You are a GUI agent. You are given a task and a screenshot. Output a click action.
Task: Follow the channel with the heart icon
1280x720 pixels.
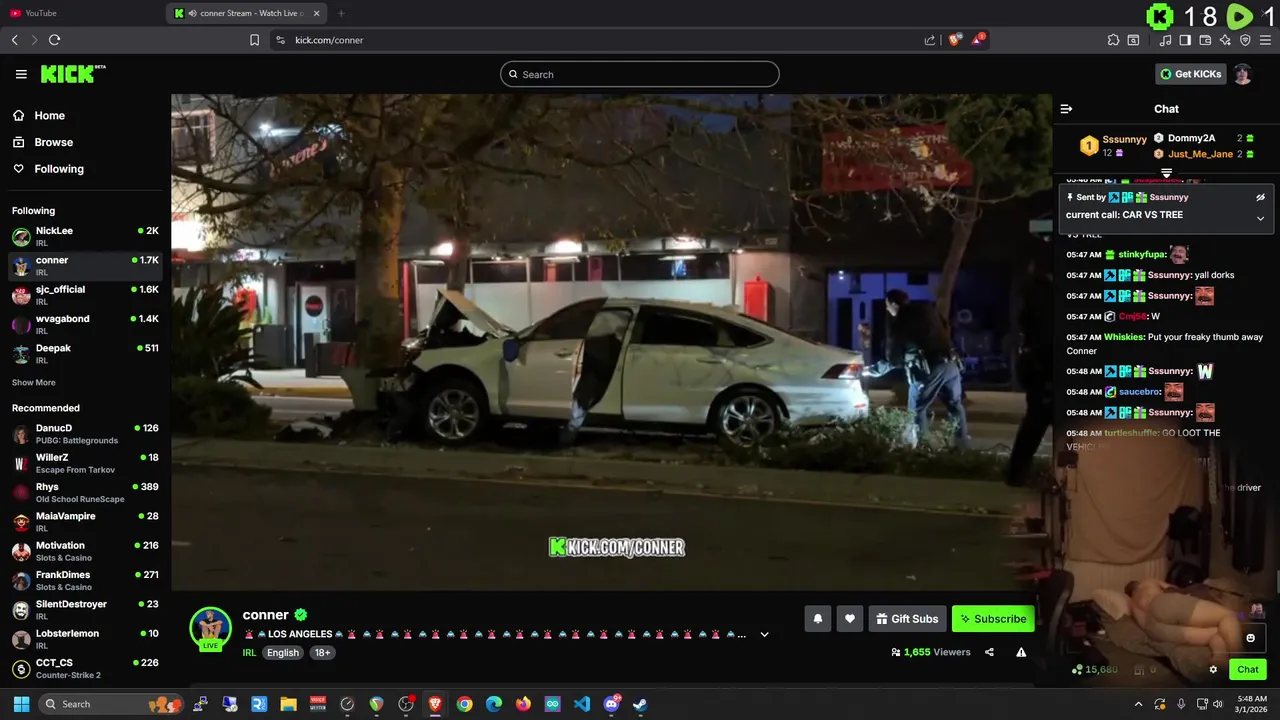click(849, 619)
